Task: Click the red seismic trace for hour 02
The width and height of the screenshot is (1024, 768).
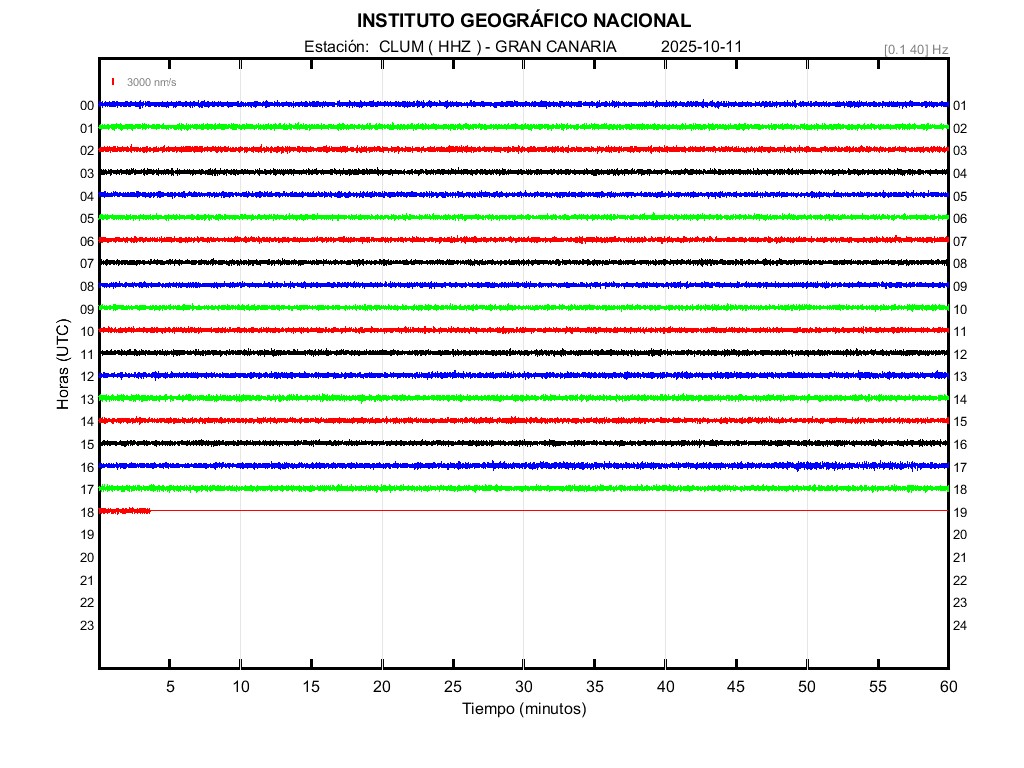Action: coord(523,149)
